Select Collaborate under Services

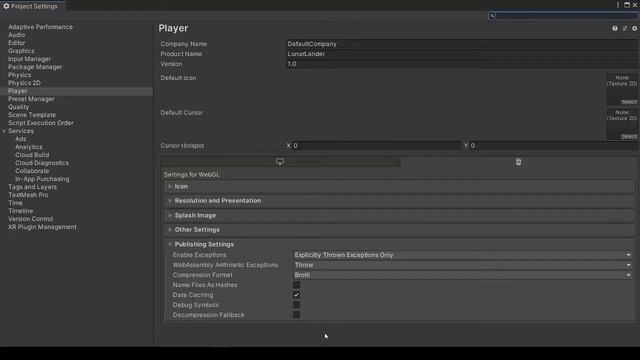pos(32,171)
